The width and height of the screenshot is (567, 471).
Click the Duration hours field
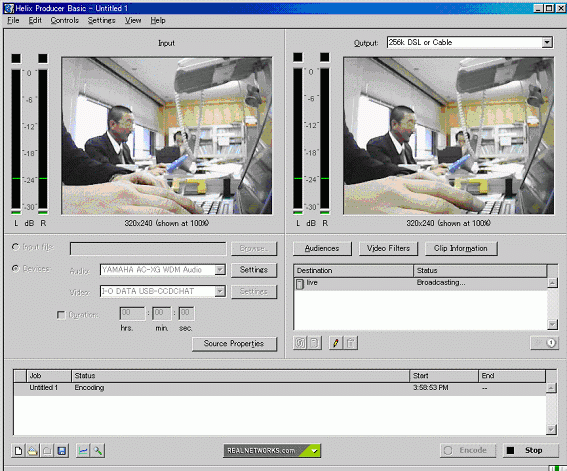click(x=132, y=313)
